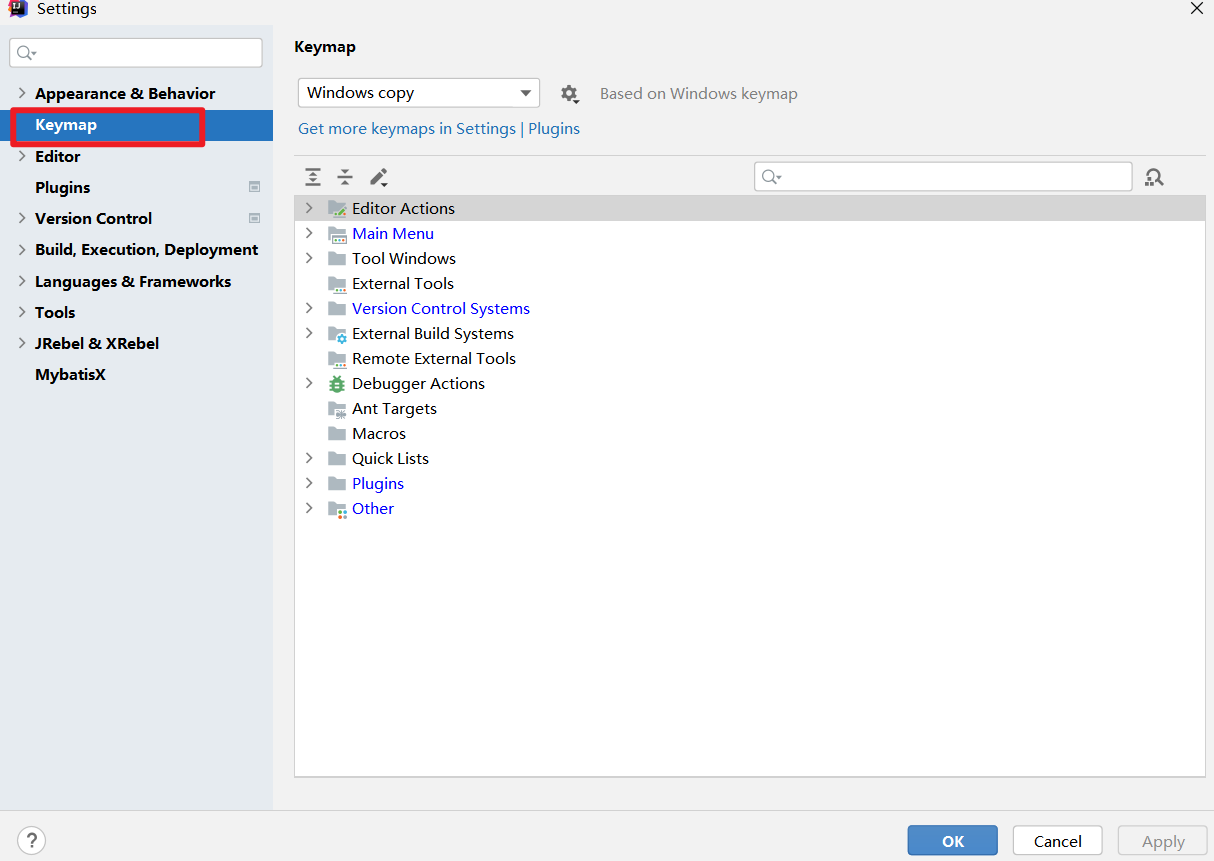
Task: Open the Windows copy keymap dropdown
Action: [418, 93]
